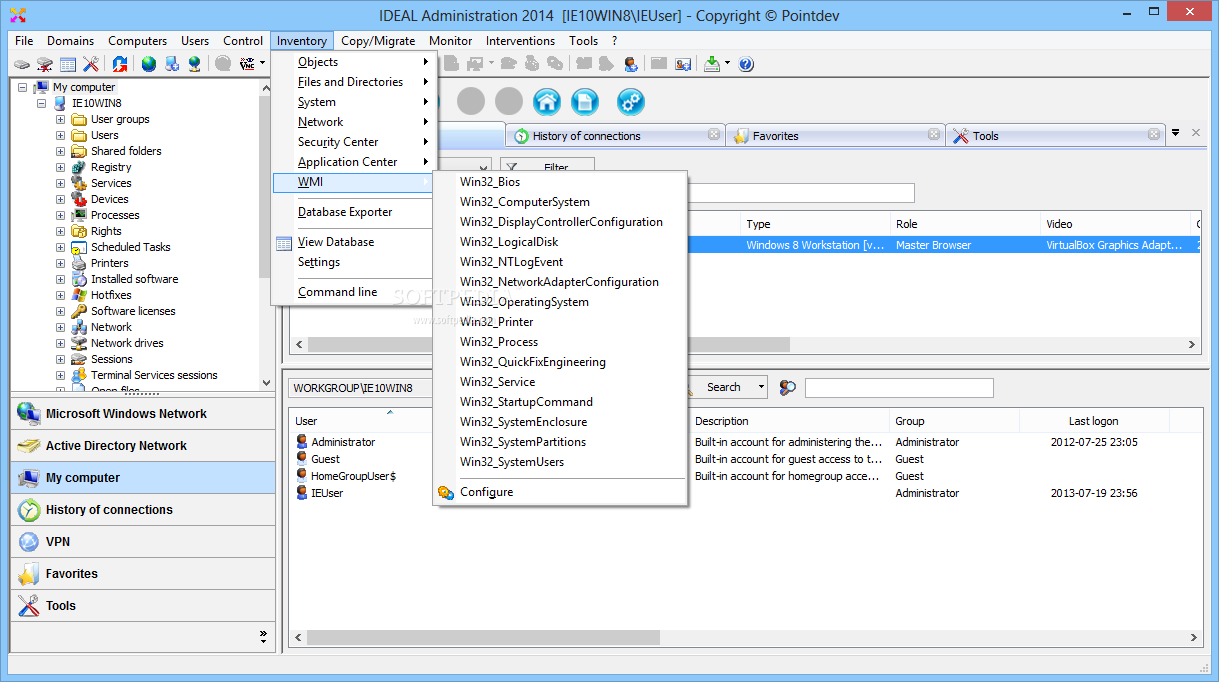Show more sidebar buttons via chevron
This screenshot has width=1219, height=682.
(x=263, y=635)
